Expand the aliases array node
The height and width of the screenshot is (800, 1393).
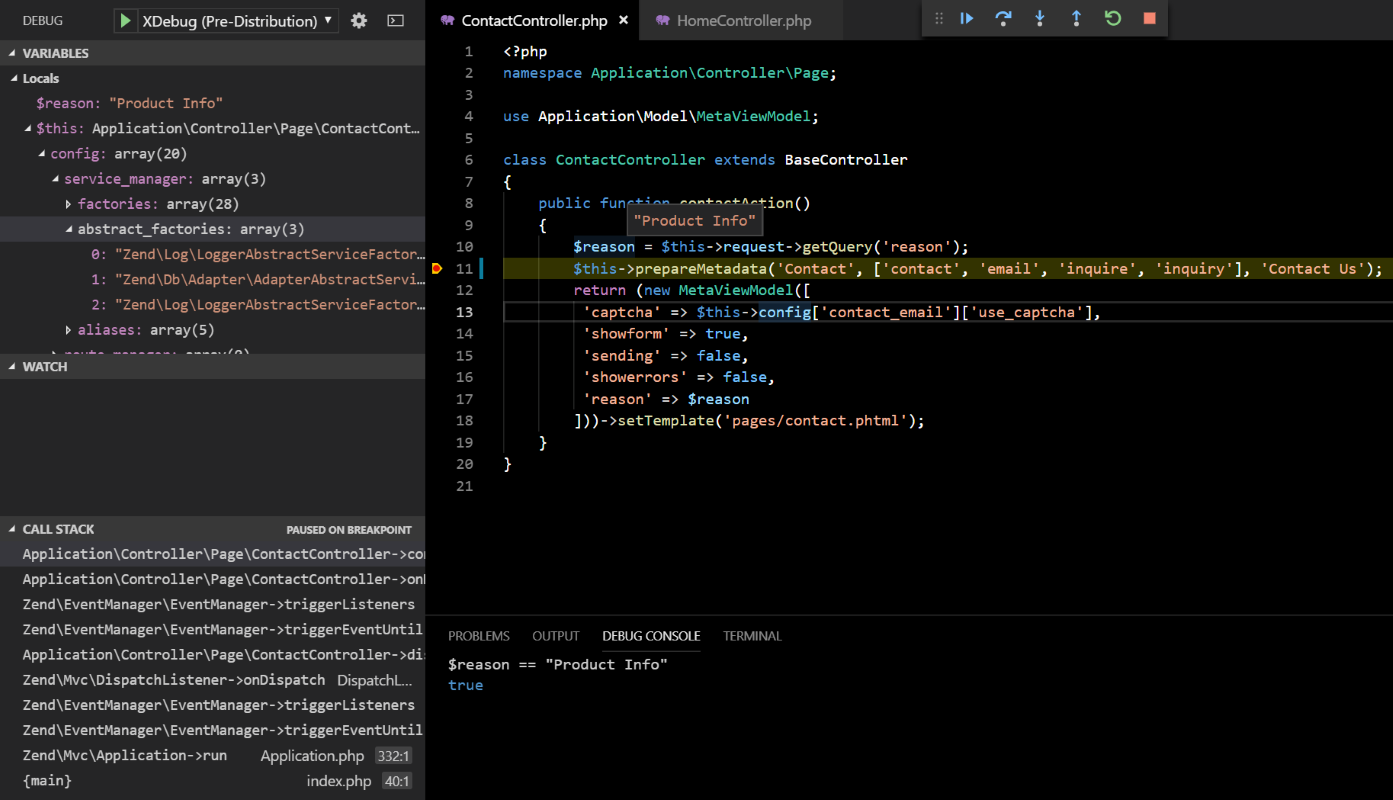[x=69, y=330]
